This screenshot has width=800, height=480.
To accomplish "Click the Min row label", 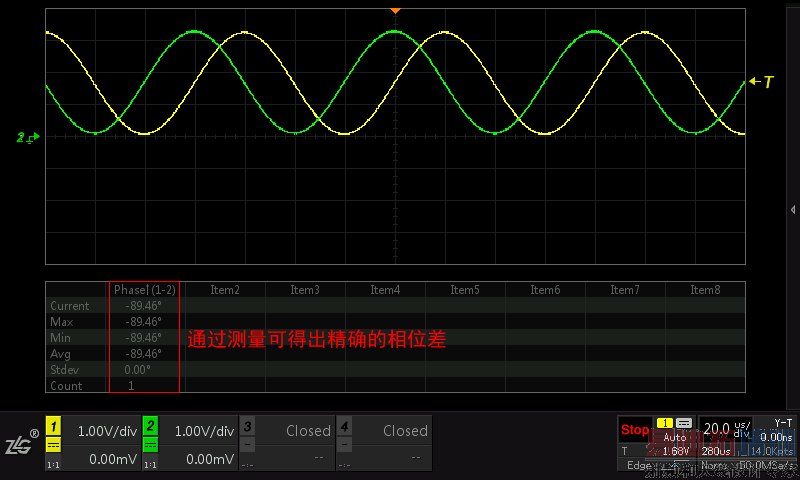I will (x=60, y=338).
